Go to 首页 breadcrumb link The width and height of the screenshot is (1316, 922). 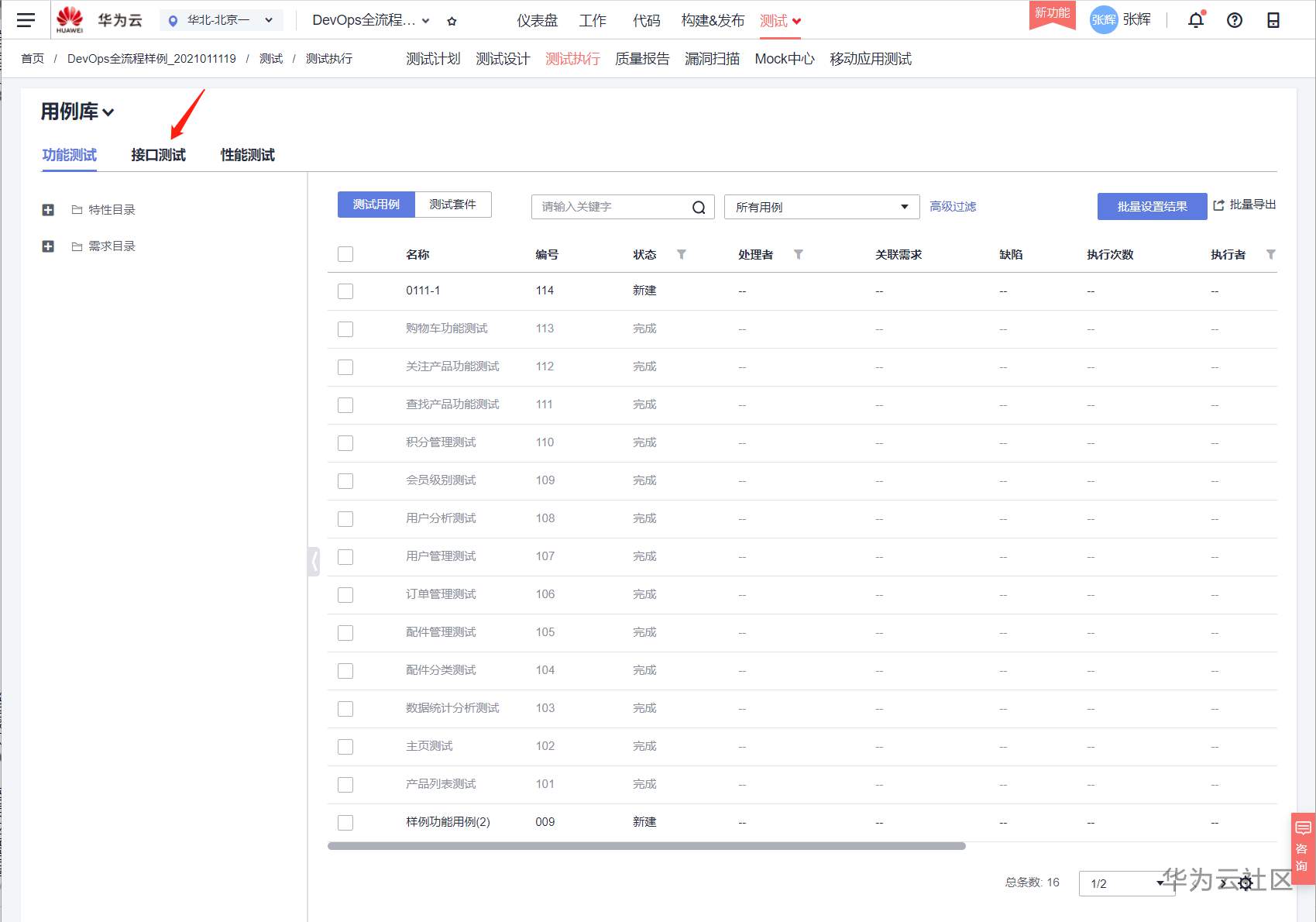[33, 59]
